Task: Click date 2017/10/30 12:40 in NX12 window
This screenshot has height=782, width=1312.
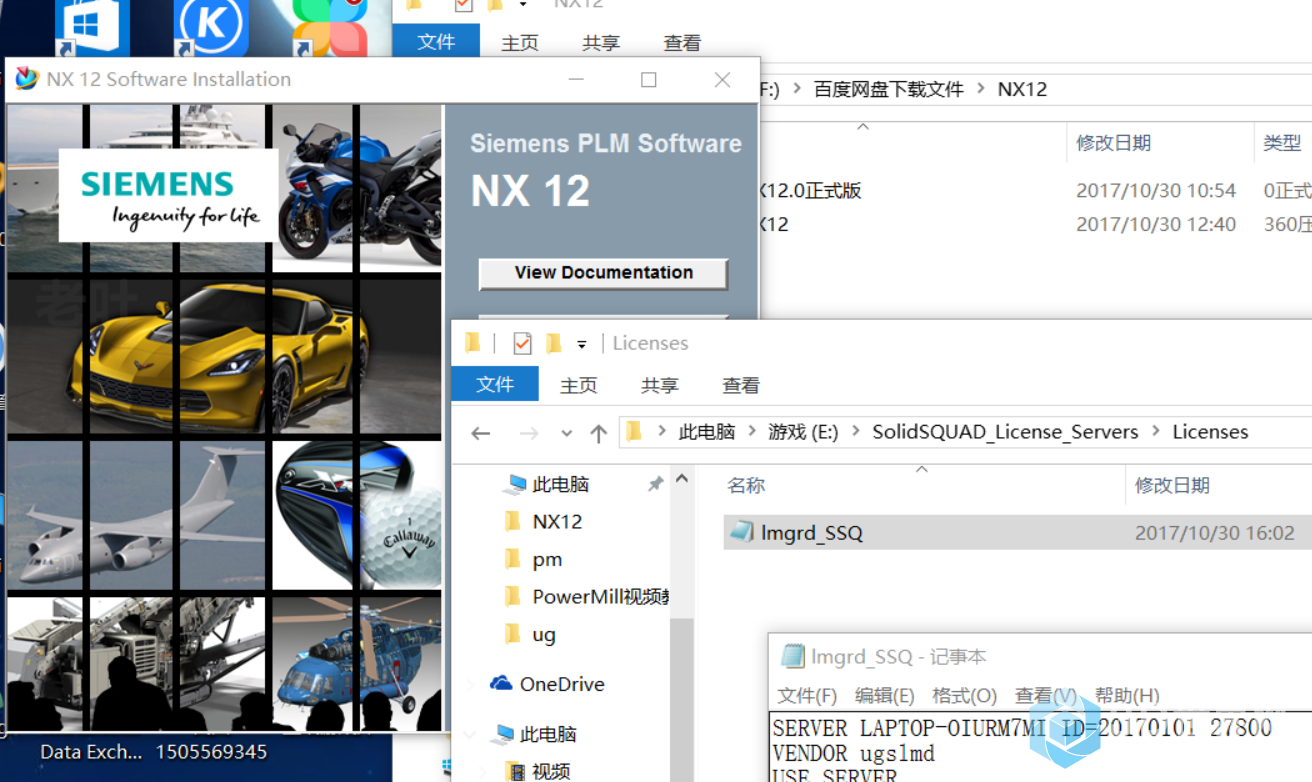Action: 1156,224
